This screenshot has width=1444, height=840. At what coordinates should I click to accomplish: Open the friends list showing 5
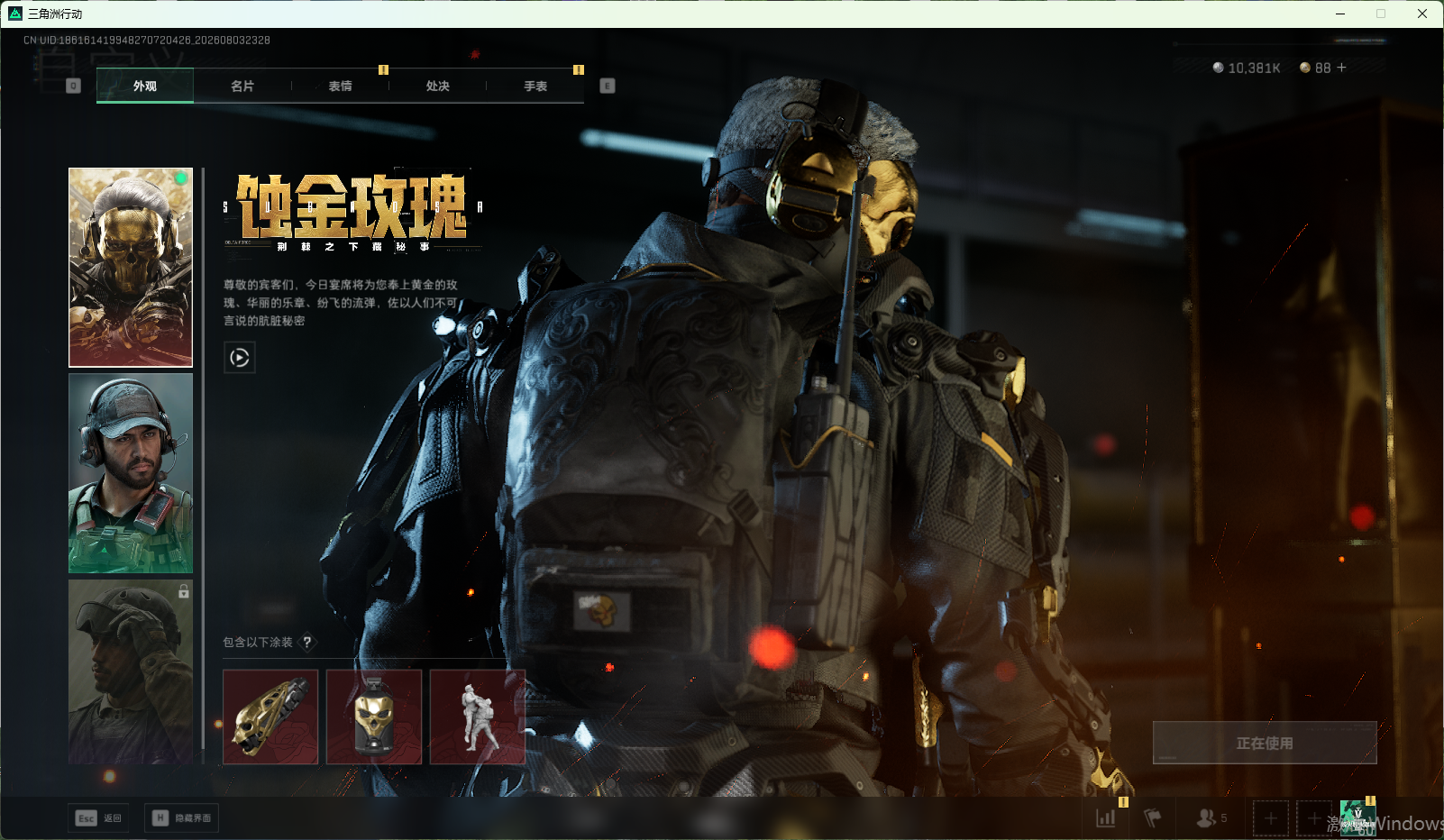[1211, 817]
